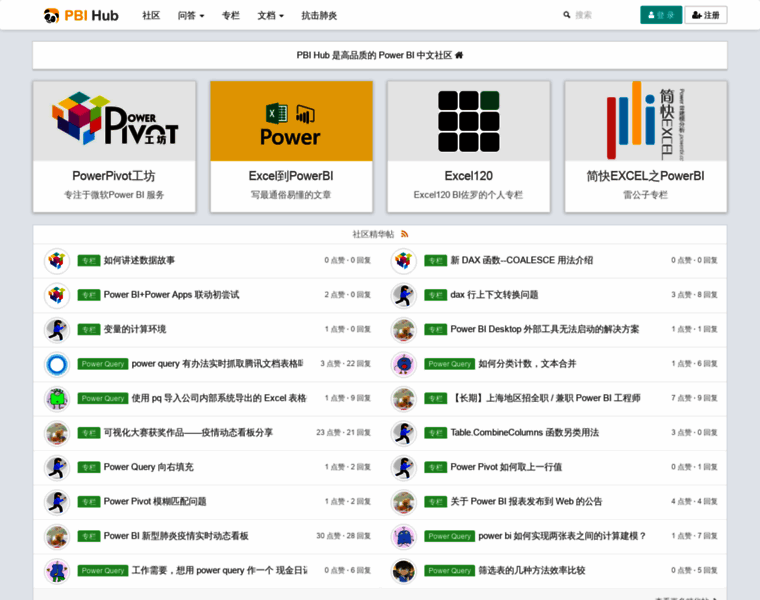Click '23 点赞 · 21 回复' stats
Viewport: 760px width, 600px height.
click(x=343, y=433)
